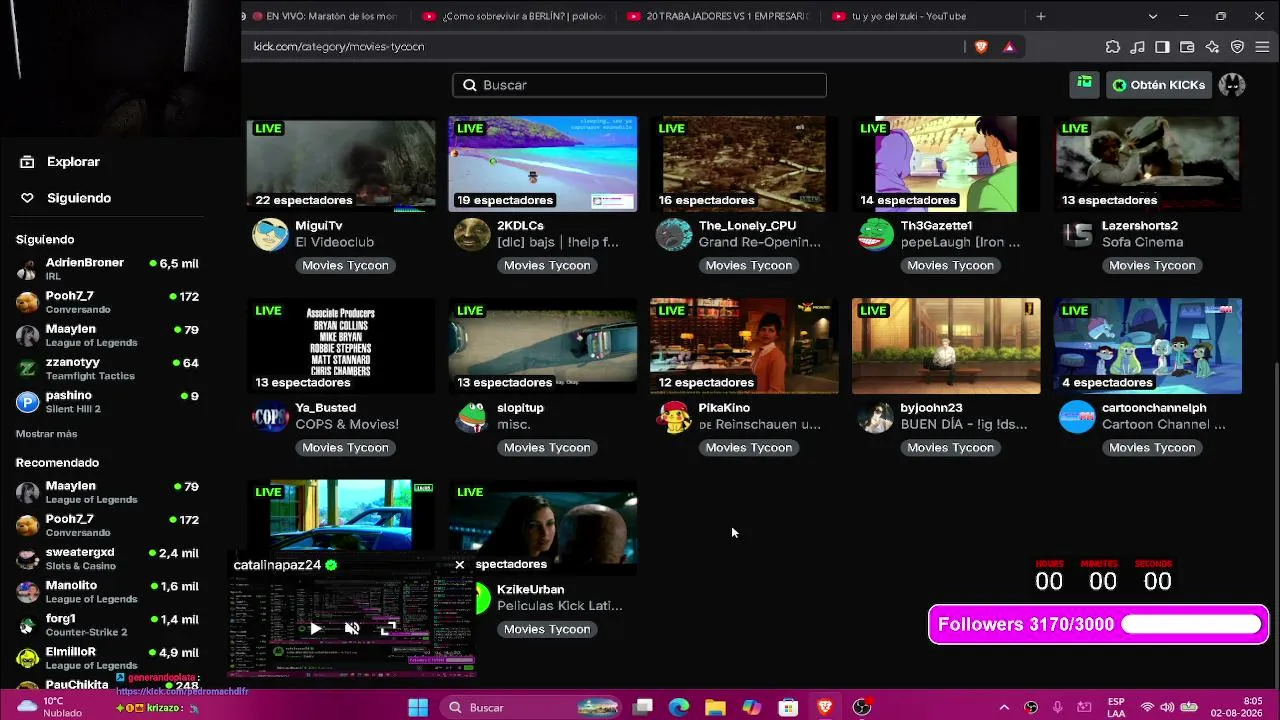Image resolution: width=1280 pixels, height=720 pixels.
Task: Open Microsoft Edge from taskbar
Action: click(x=679, y=708)
